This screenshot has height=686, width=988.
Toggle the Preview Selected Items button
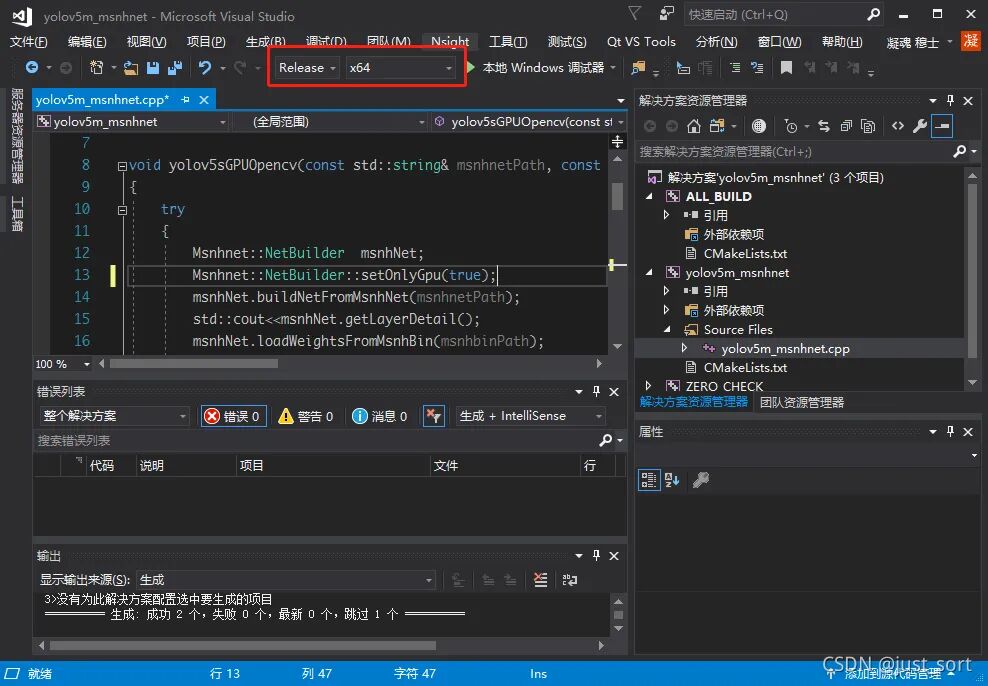[x=942, y=126]
